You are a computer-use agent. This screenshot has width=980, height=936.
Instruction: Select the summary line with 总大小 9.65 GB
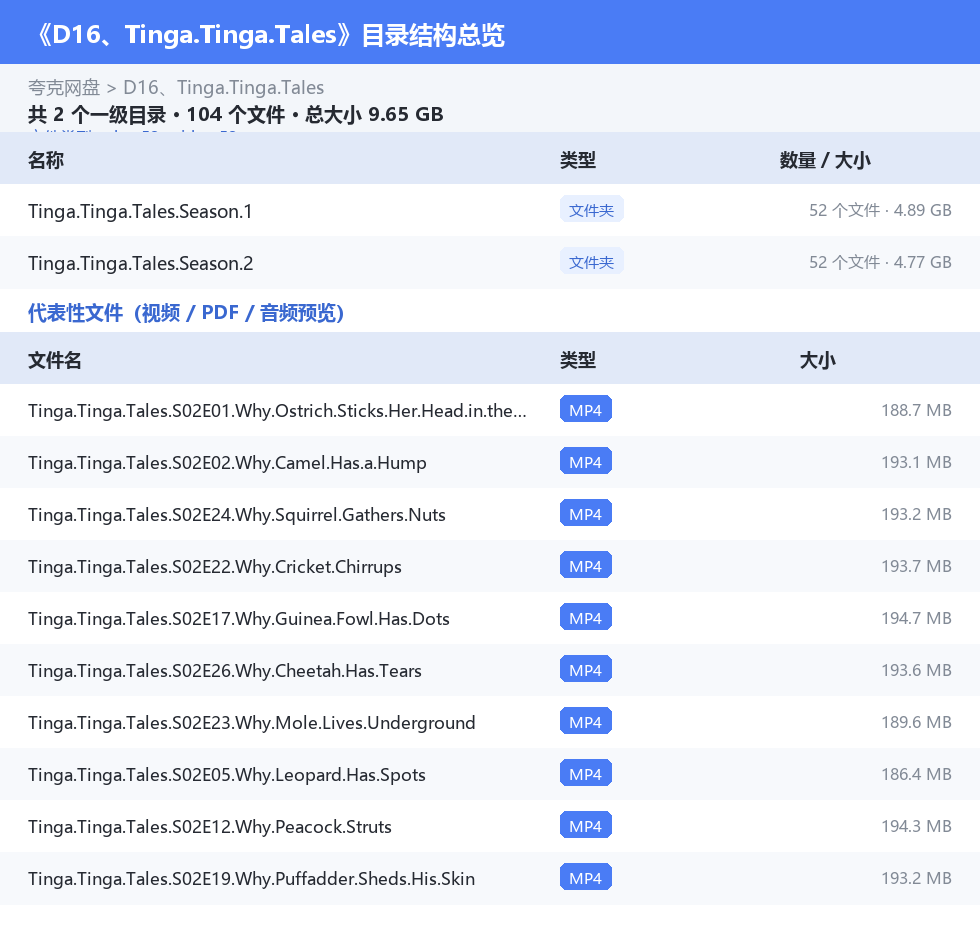(236, 114)
